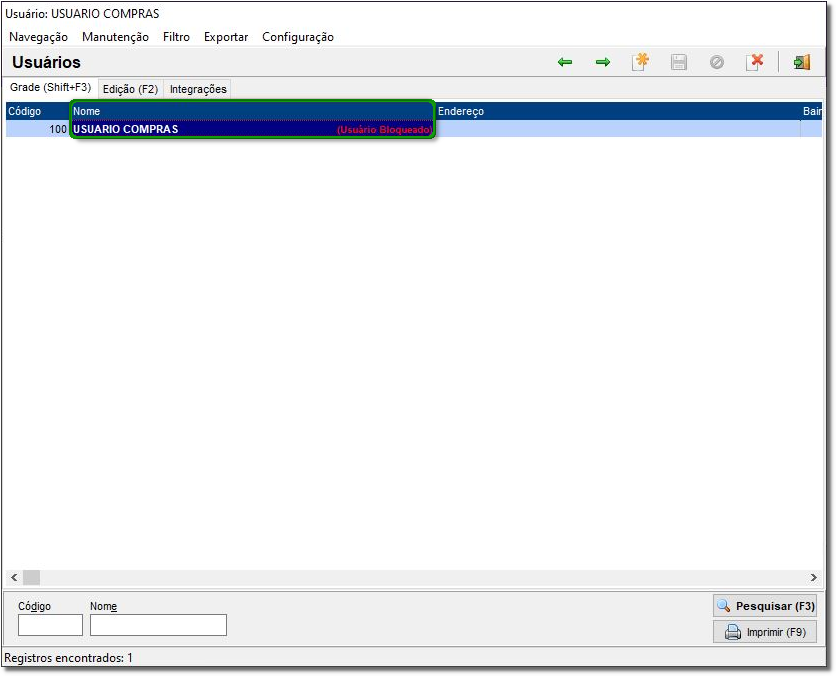The width and height of the screenshot is (836, 676).
Task: Go to previous record with left arrow
Action: pos(565,62)
